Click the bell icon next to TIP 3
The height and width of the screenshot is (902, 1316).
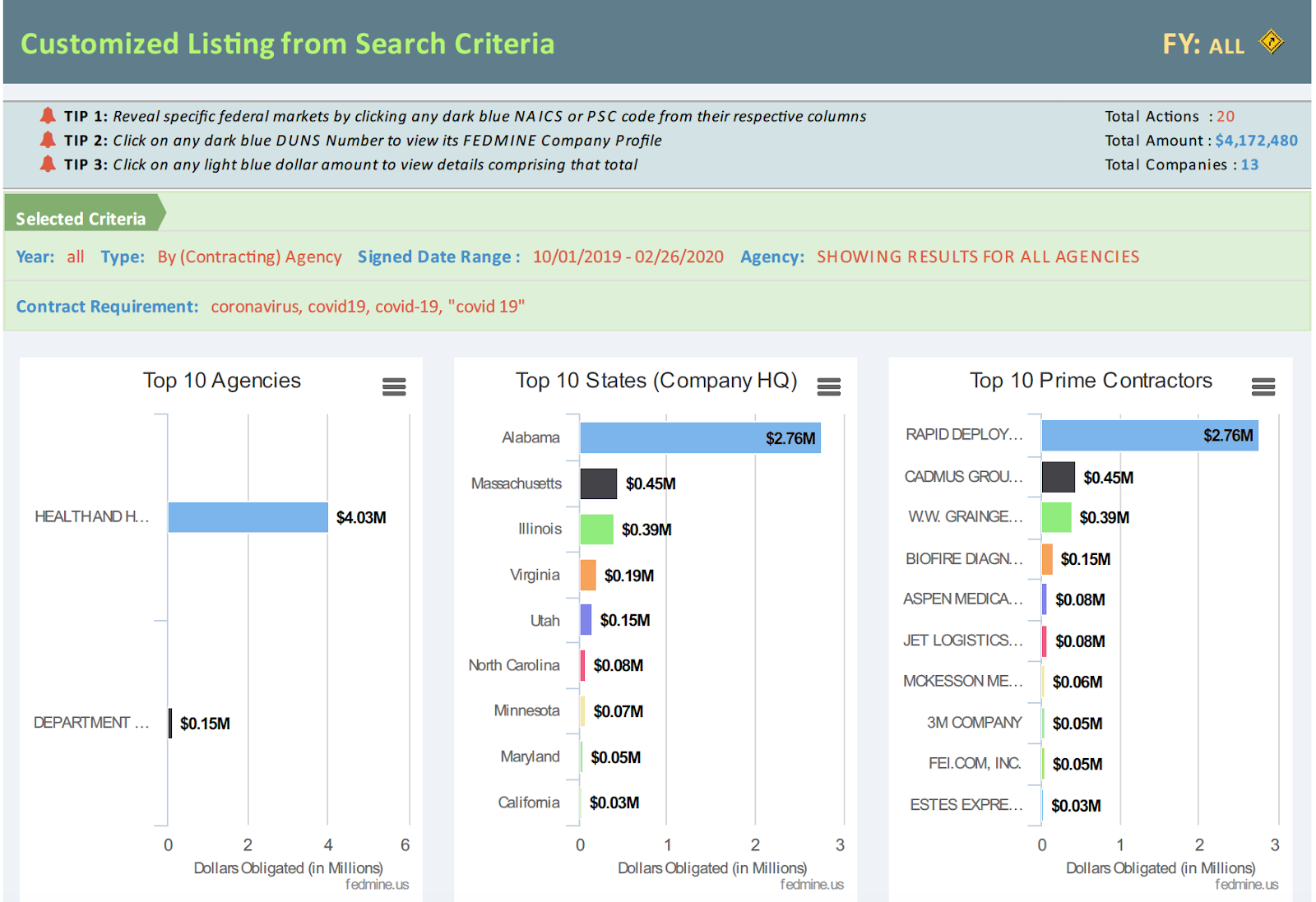point(48,164)
